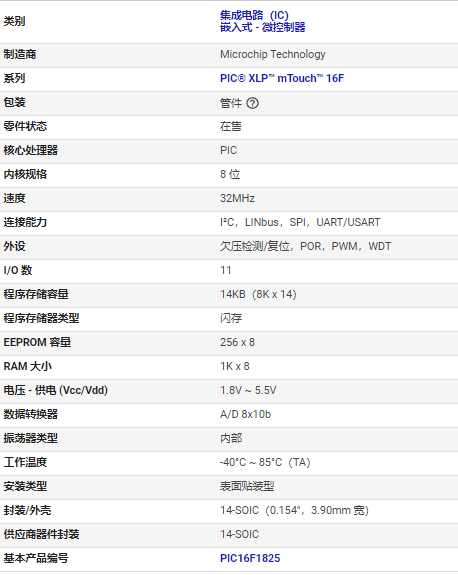
Task: Select the A/D 8x10b converter value
Action: pos(245,414)
